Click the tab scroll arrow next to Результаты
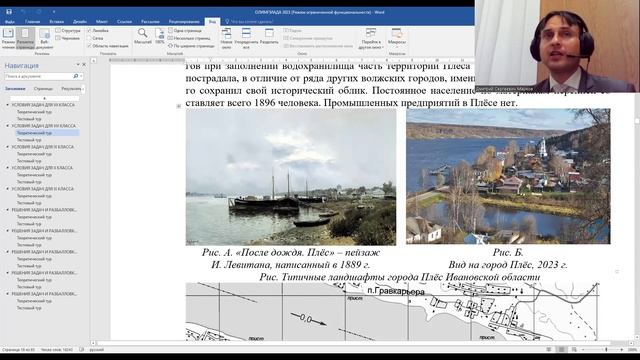The height and width of the screenshot is (360, 640). 83,89
